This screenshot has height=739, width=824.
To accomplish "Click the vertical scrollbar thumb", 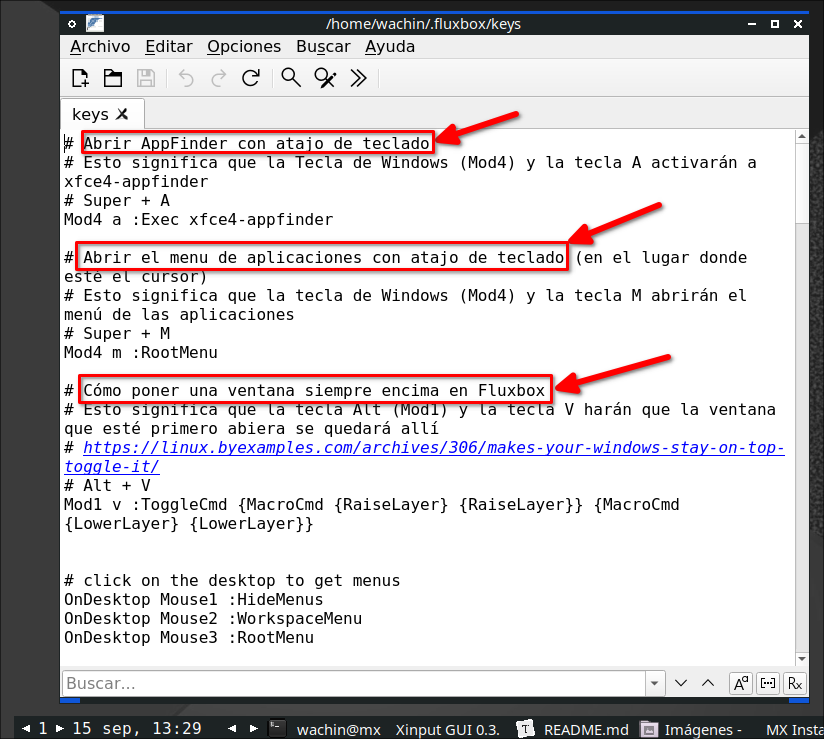I will 801,183.
